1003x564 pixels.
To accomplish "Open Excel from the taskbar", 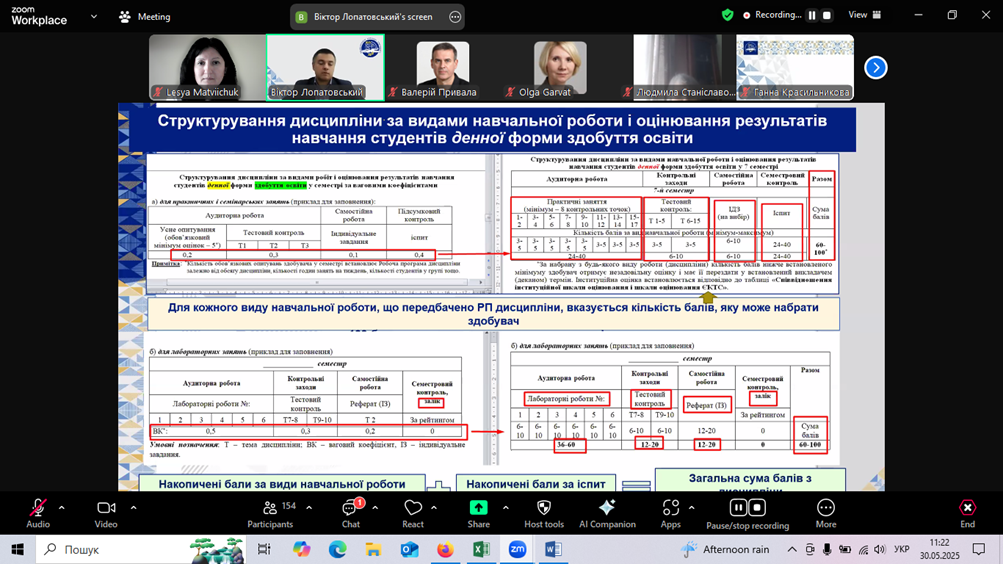I will click(481, 549).
